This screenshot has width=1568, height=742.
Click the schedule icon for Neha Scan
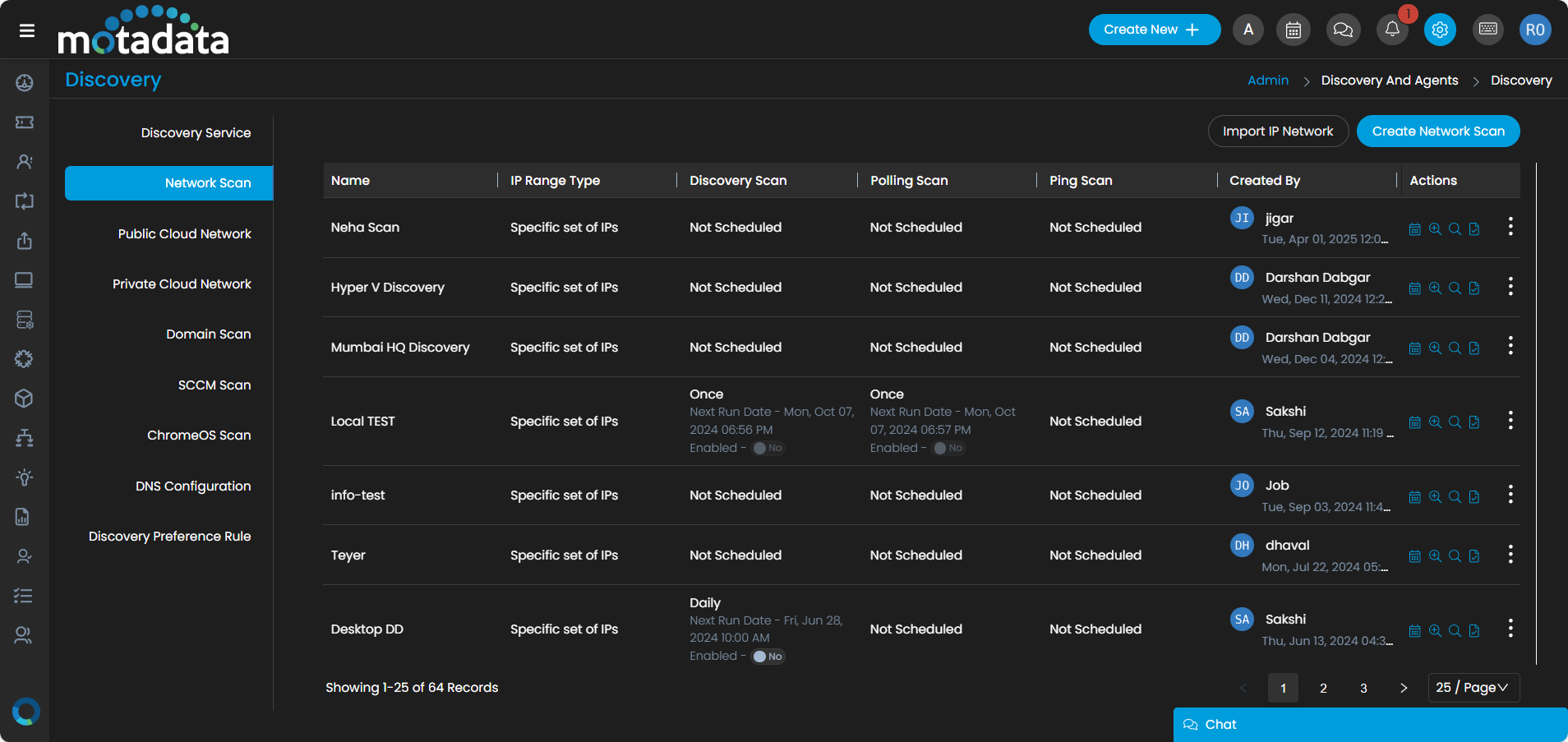[x=1414, y=229]
